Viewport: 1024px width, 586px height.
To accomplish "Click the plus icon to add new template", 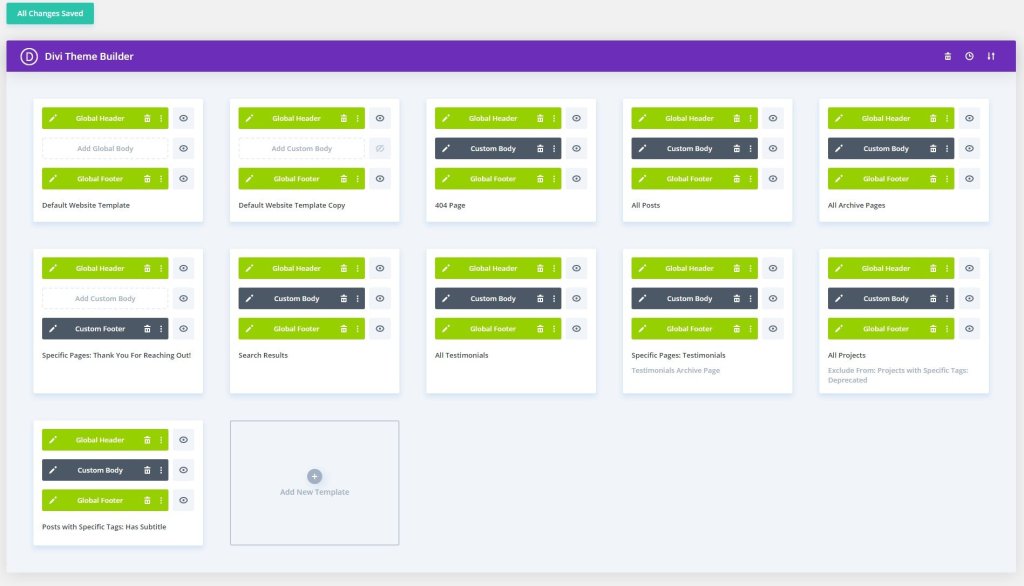I will pyautogui.click(x=314, y=476).
